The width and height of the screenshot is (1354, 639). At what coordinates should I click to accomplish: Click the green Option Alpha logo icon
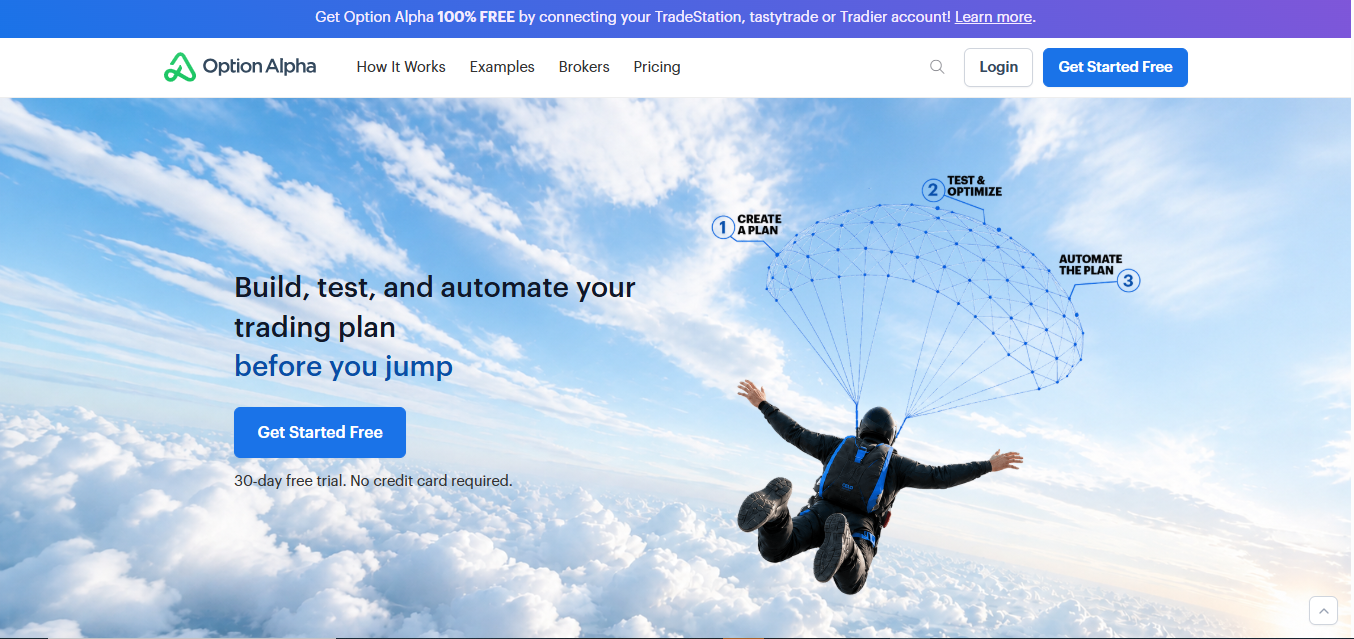[x=179, y=67]
